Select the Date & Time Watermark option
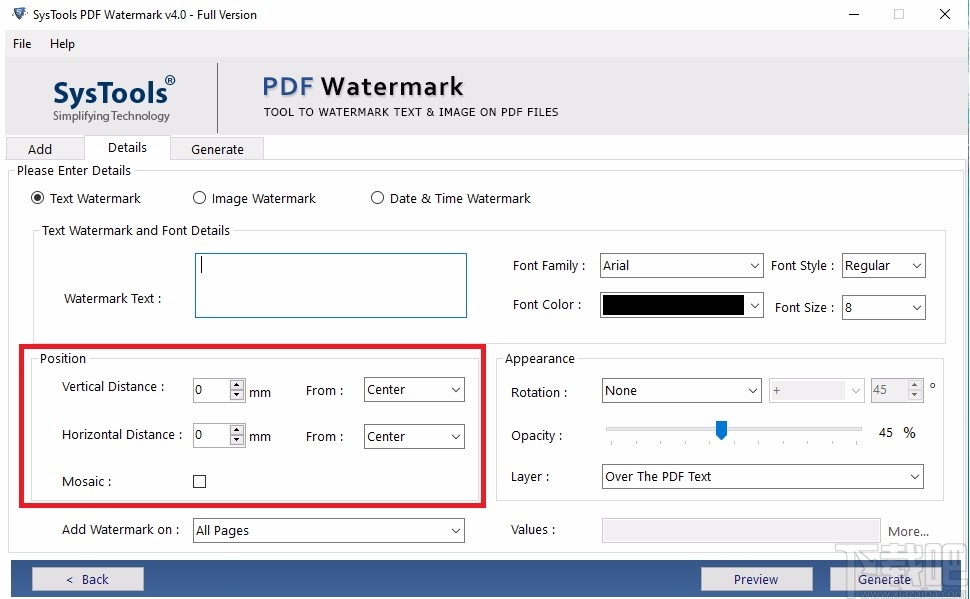This screenshot has height=599, width=970. pos(377,198)
